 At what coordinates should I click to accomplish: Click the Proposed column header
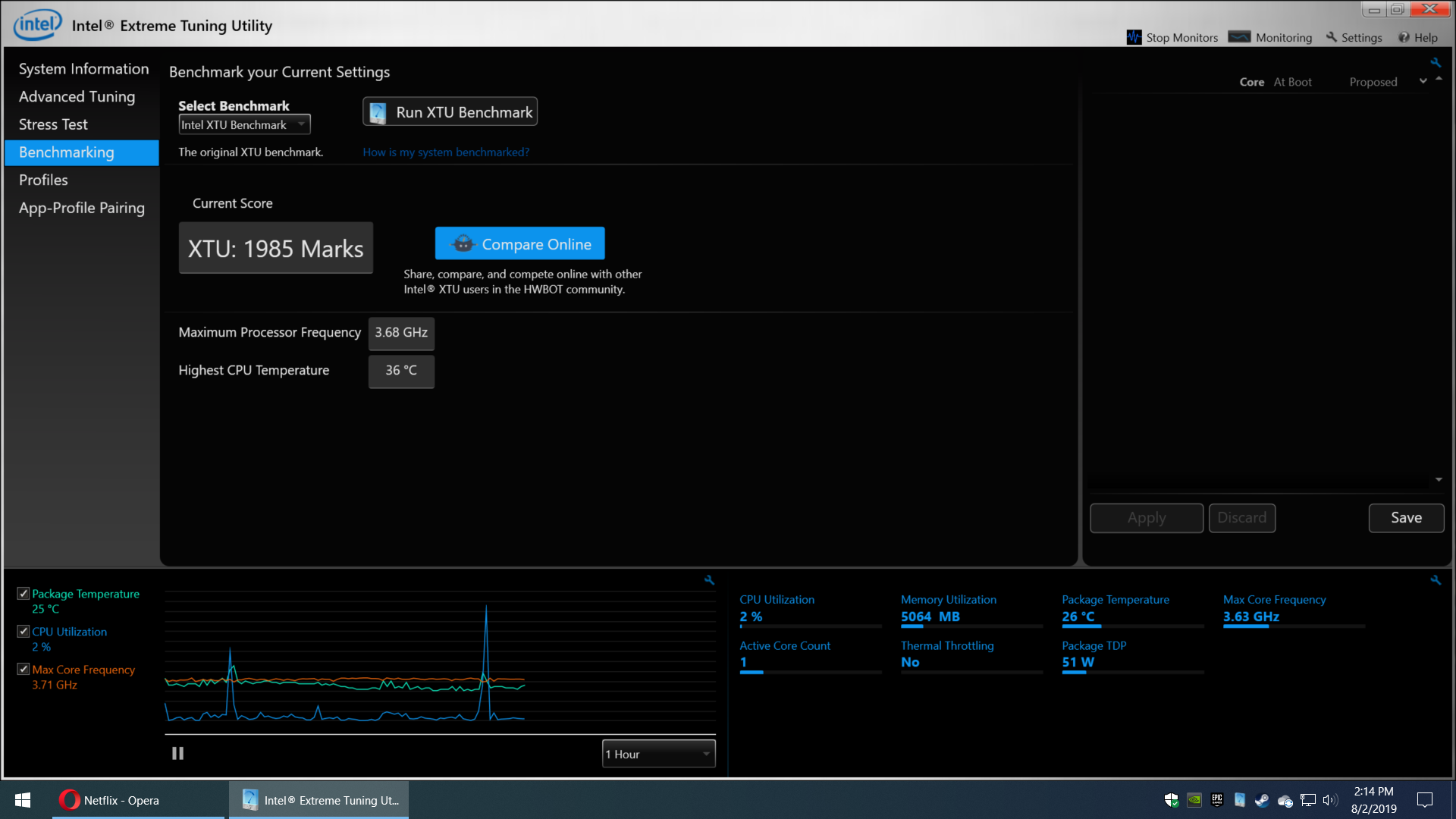[1373, 82]
